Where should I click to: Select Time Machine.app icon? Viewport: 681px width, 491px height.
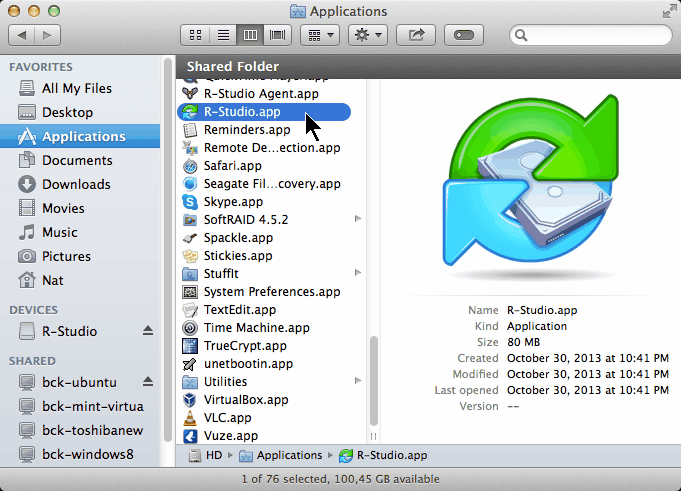coord(190,328)
